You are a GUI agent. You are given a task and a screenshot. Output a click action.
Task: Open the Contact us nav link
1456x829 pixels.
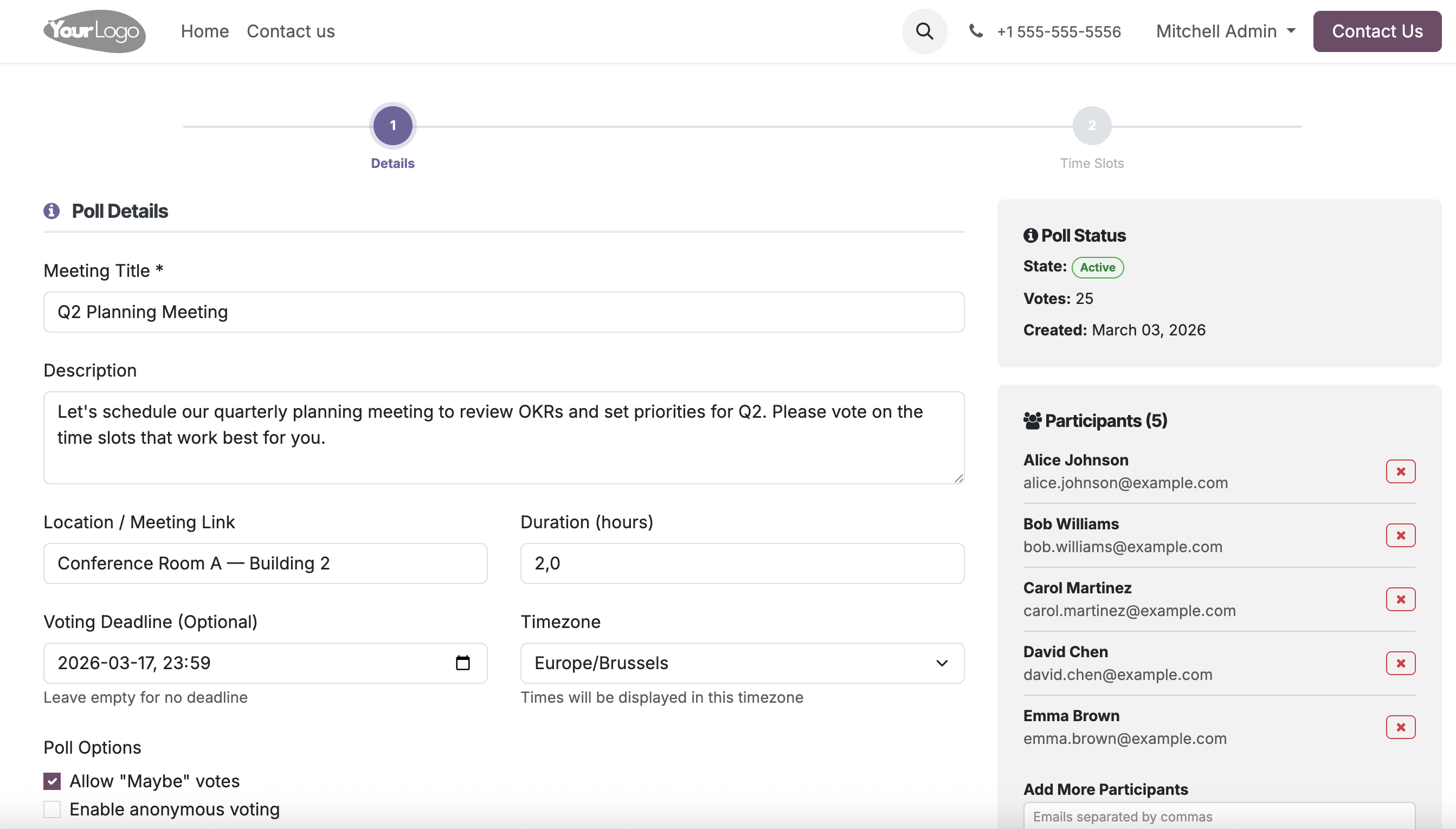click(x=291, y=31)
